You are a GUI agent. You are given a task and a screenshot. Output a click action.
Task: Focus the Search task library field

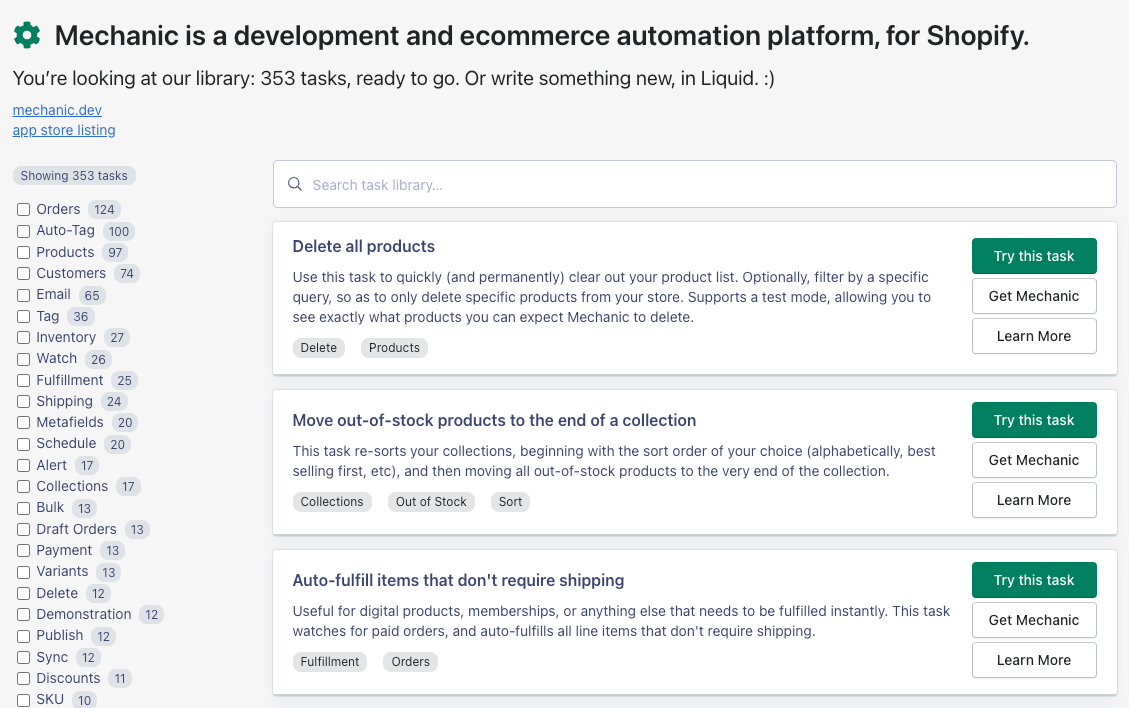click(700, 185)
